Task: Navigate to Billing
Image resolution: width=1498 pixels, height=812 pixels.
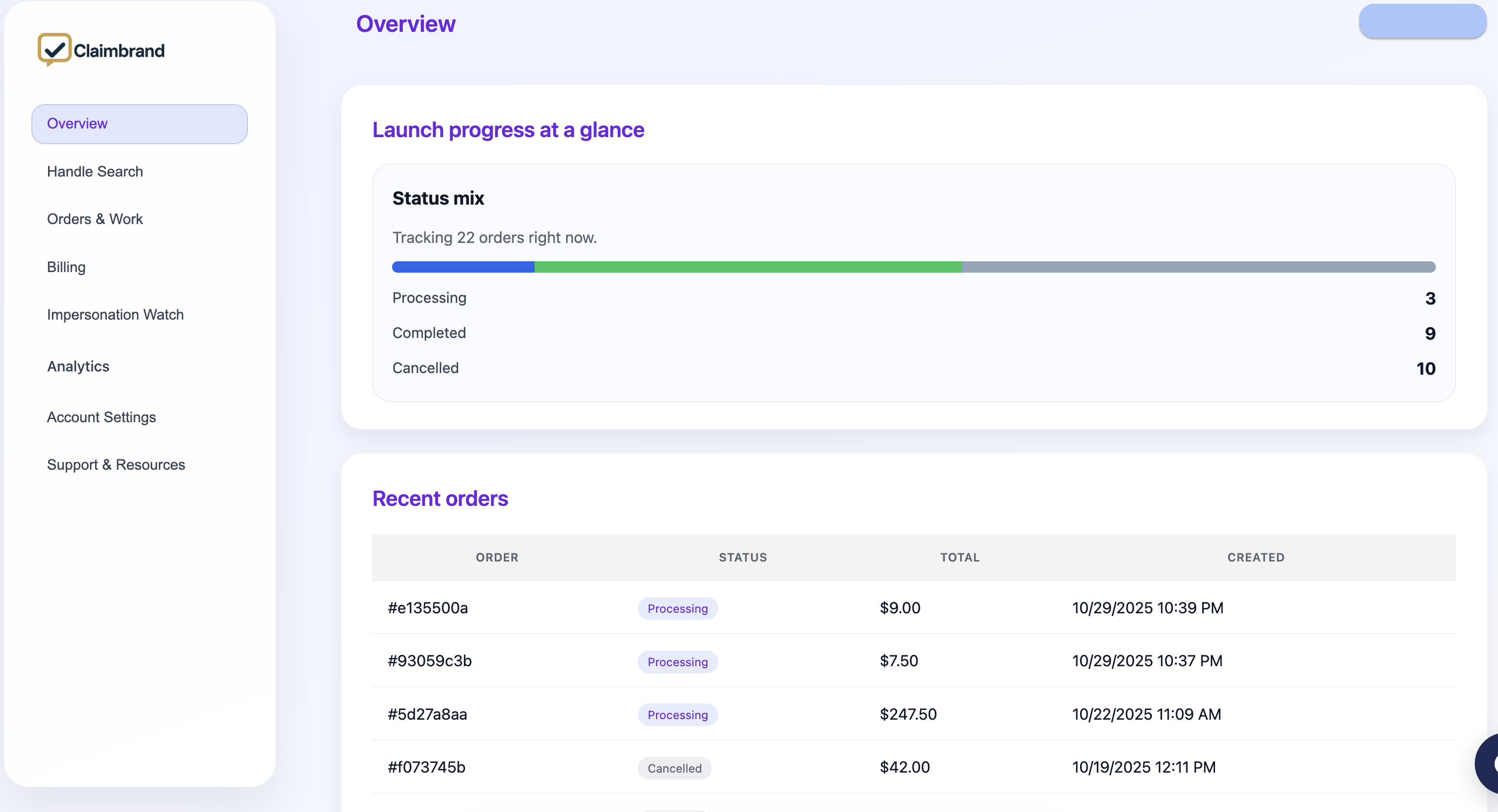Action: coord(66,267)
